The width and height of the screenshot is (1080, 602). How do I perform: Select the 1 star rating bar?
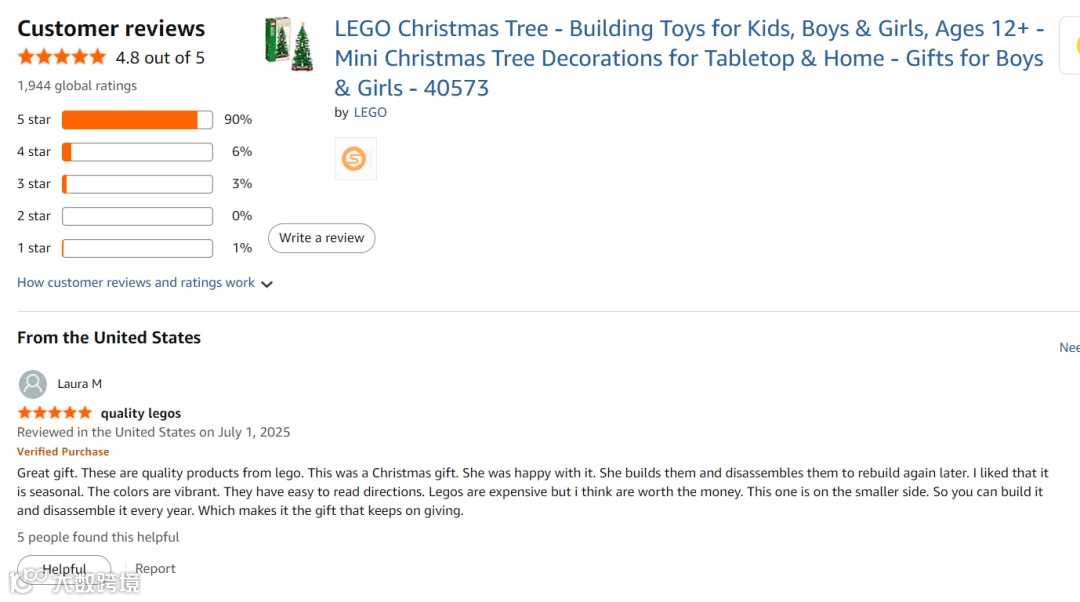(x=137, y=248)
